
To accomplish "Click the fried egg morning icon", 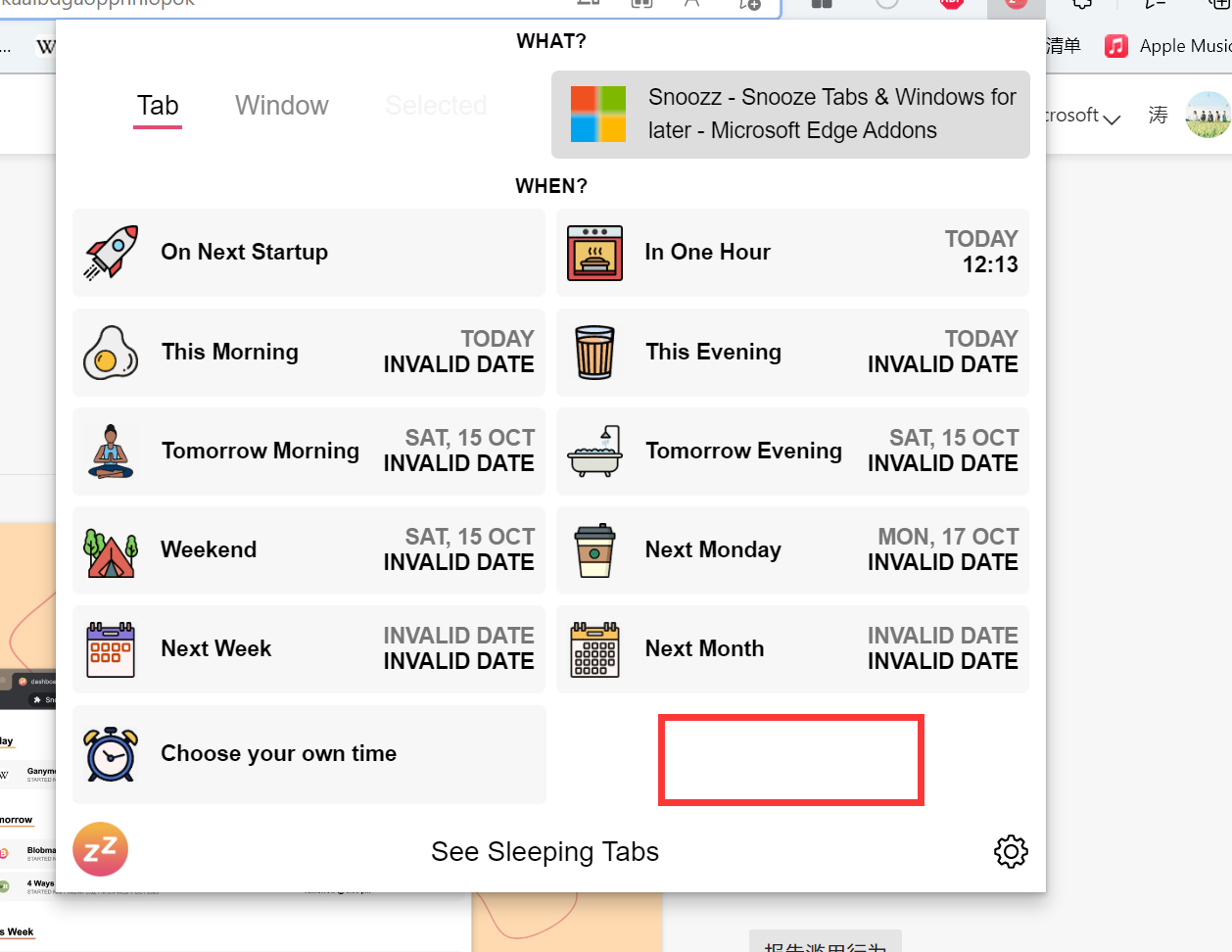I will 111,353.
